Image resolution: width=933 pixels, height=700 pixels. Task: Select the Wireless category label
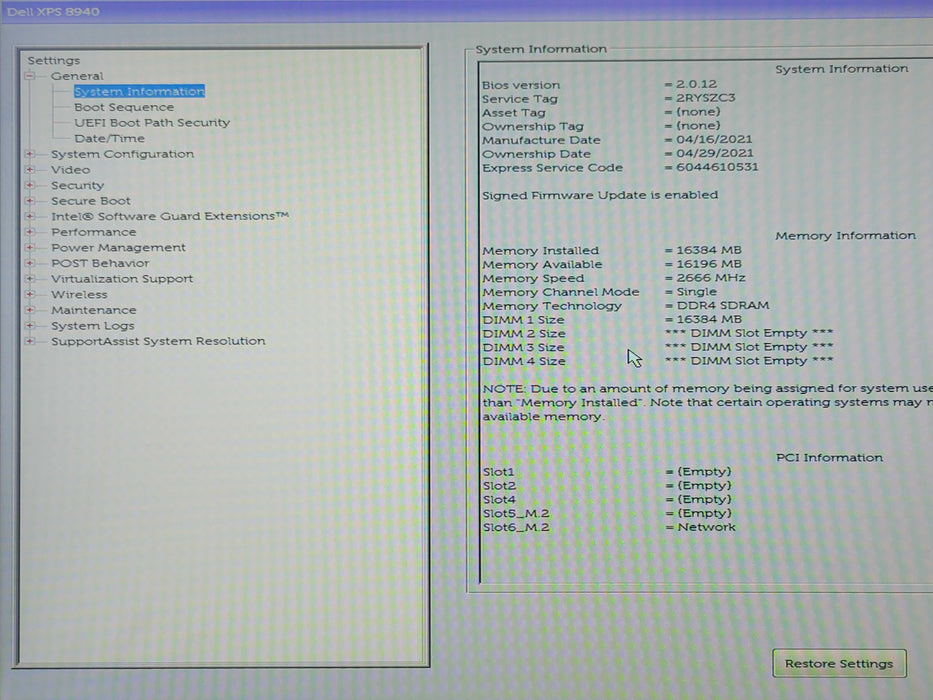click(x=79, y=294)
